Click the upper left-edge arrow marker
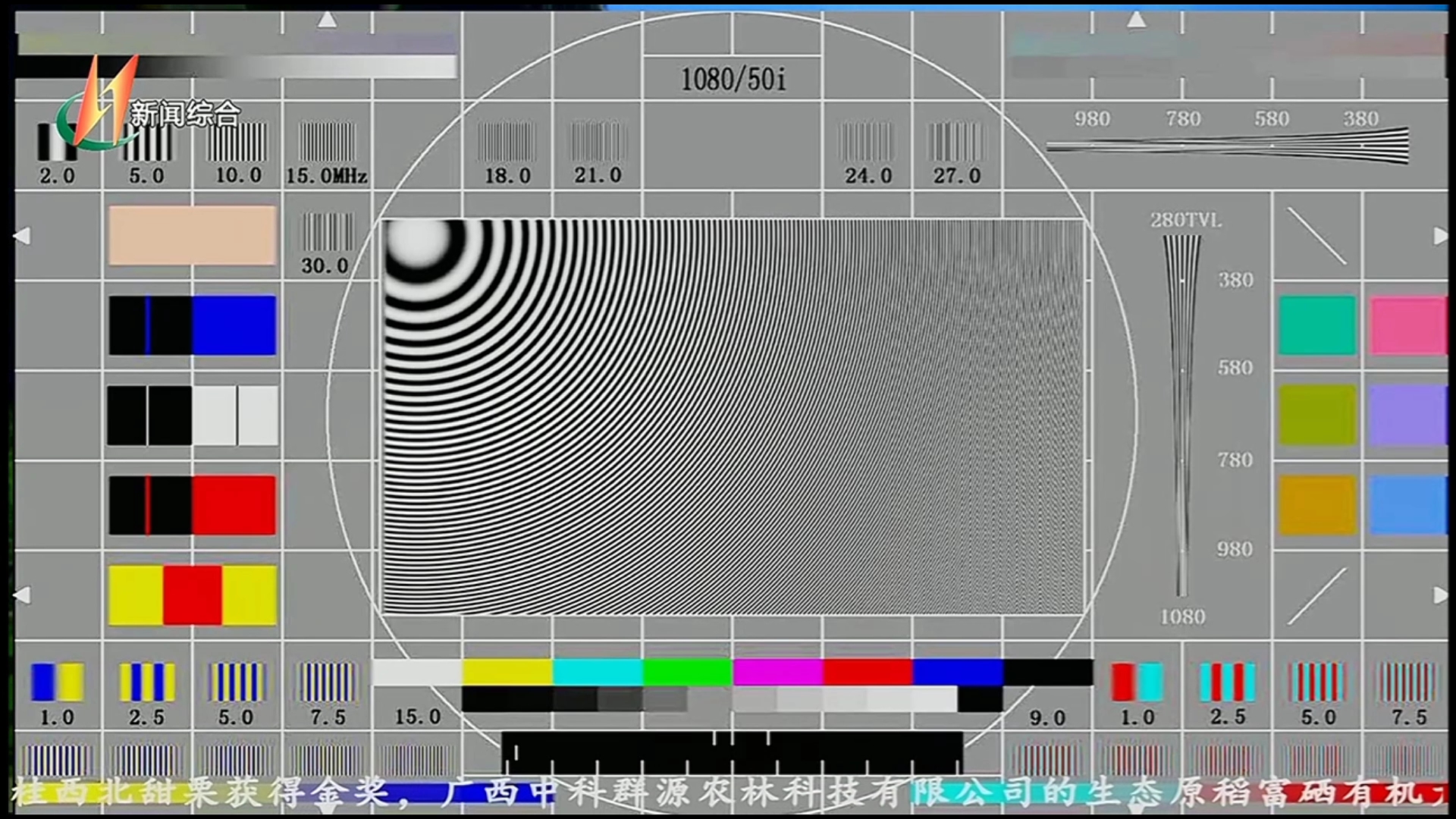The width and height of the screenshot is (1456, 819). 22,236
